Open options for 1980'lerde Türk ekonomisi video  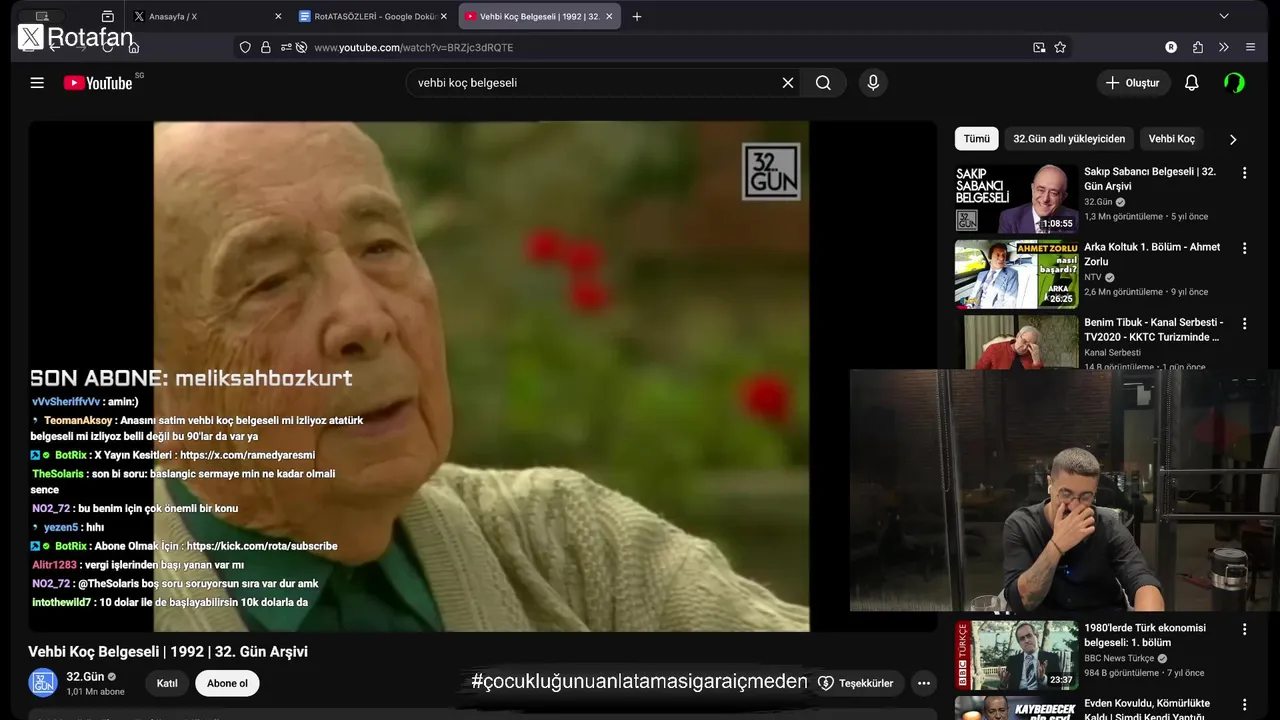click(x=1244, y=630)
